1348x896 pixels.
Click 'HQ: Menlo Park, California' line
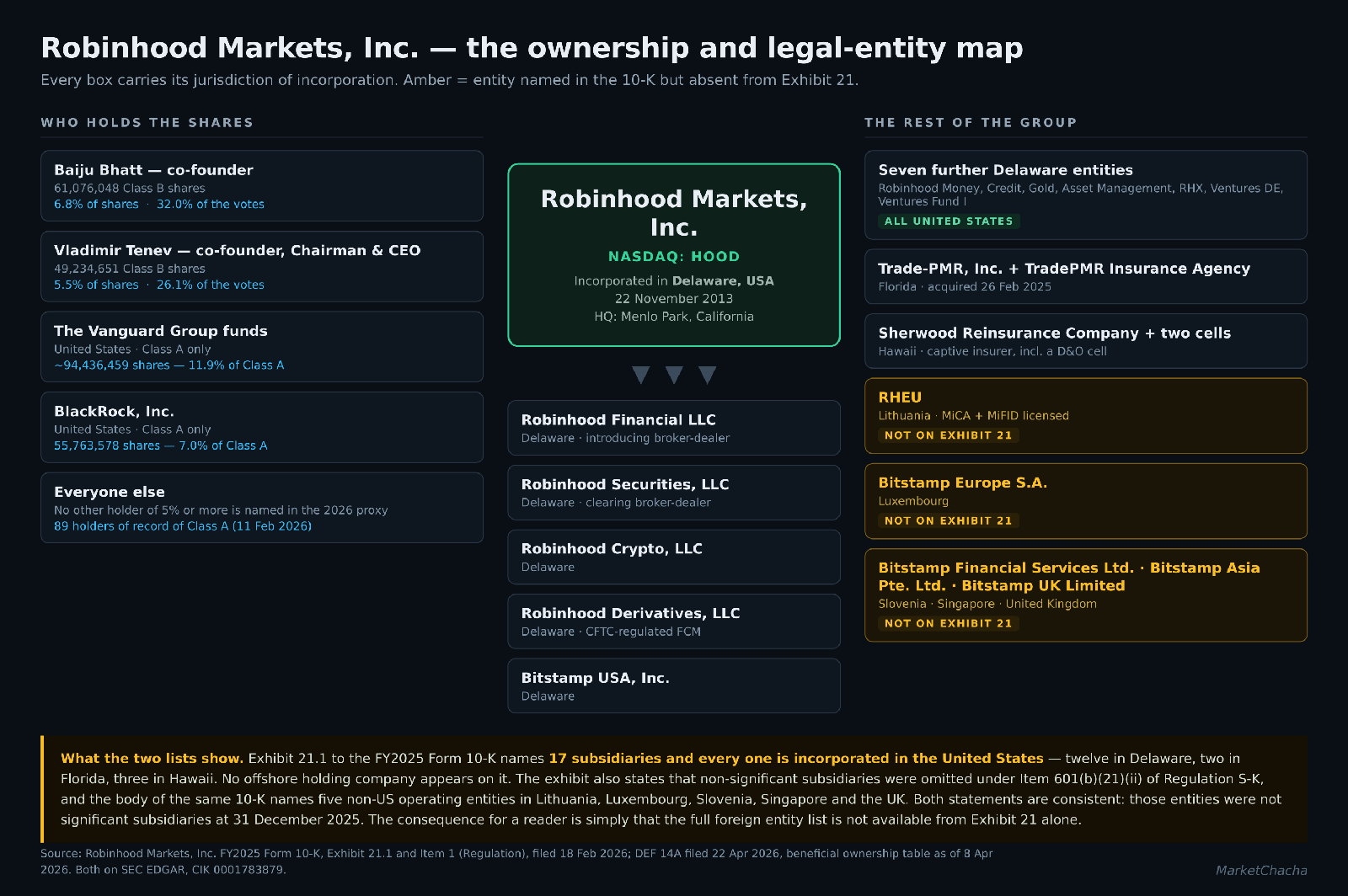pyautogui.click(x=674, y=317)
